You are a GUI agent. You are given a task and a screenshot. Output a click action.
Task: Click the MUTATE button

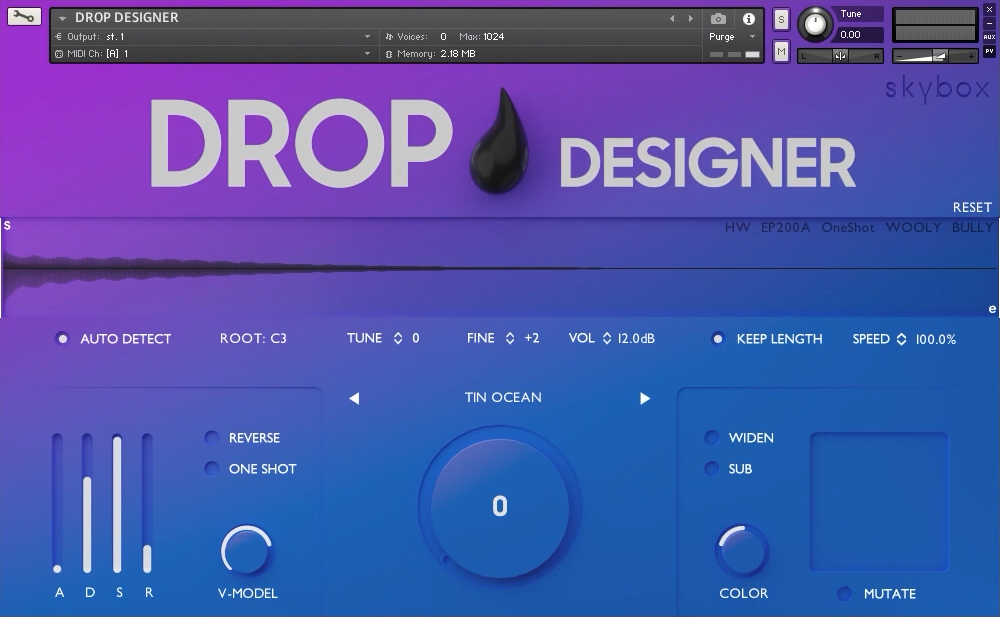point(845,594)
